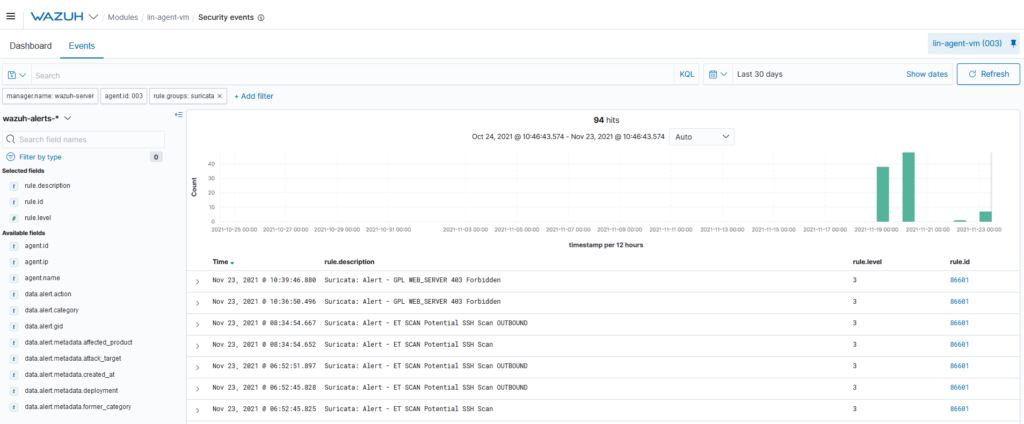The image size is (1024, 424).
Task: Open rule 86601 link in 10:39:46.880 row
Action: coord(959,280)
